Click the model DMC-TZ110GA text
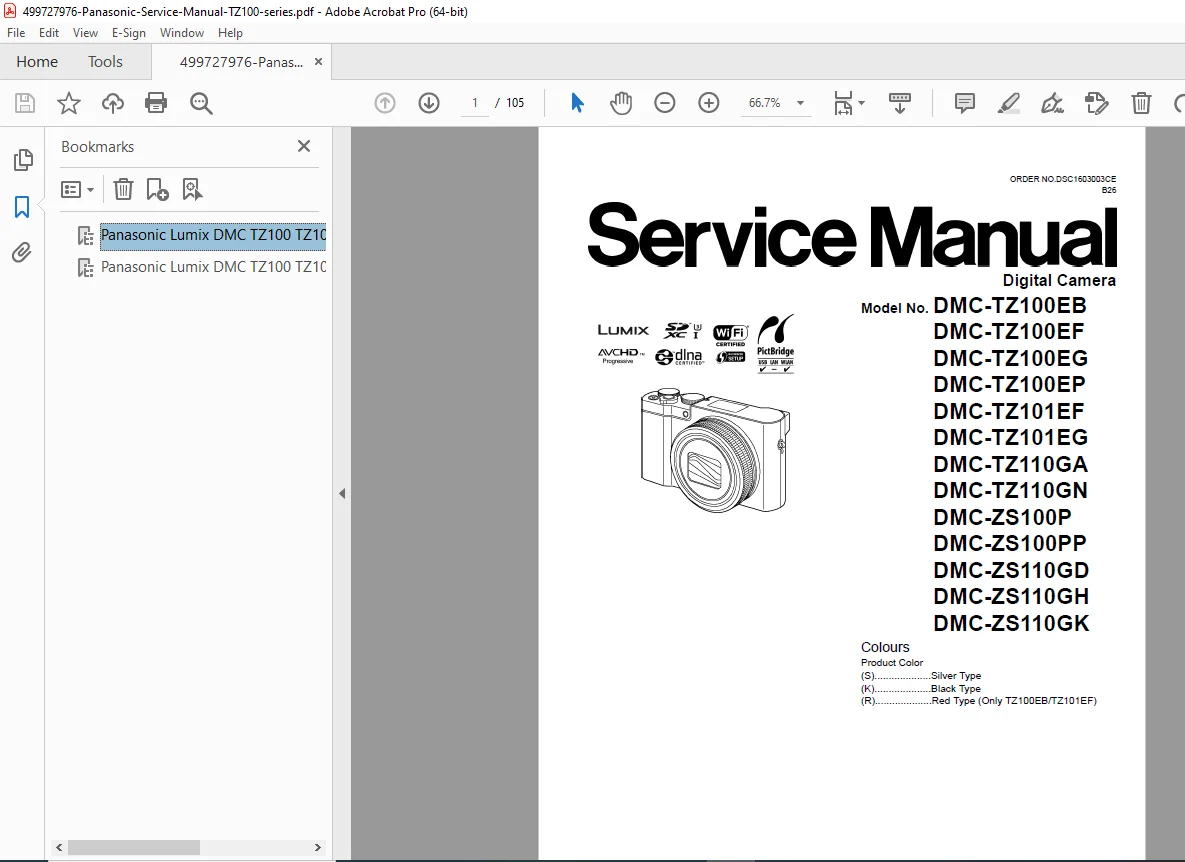The width and height of the screenshot is (1185, 862). (x=1010, y=464)
